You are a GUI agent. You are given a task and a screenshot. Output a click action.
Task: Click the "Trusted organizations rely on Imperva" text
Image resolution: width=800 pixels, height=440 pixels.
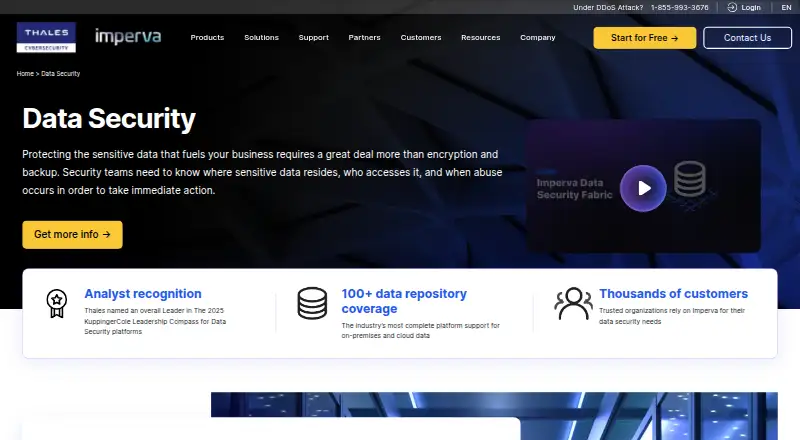[x=672, y=316]
